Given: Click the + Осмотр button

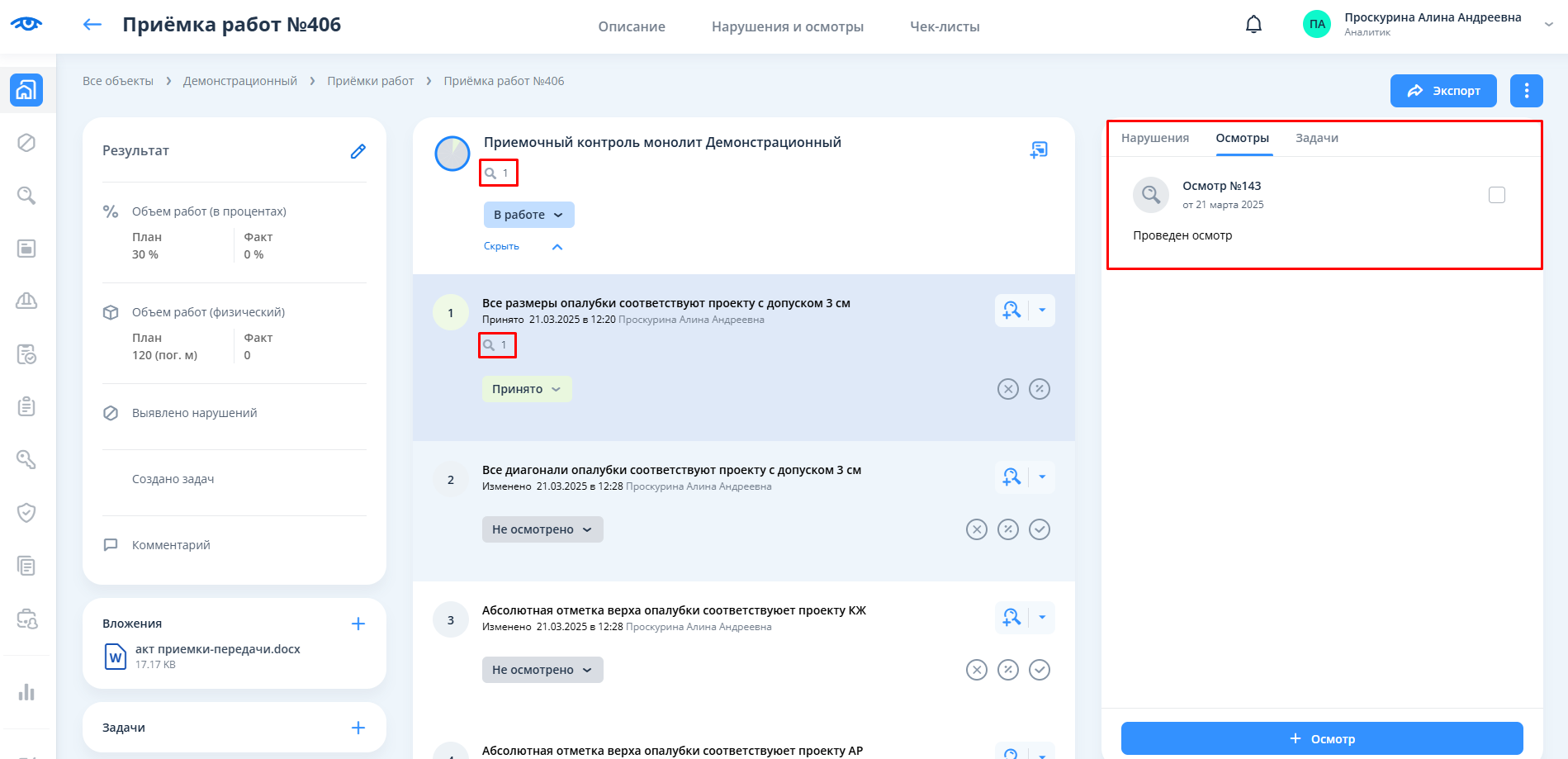Looking at the screenshot, I should (x=1321, y=738).
